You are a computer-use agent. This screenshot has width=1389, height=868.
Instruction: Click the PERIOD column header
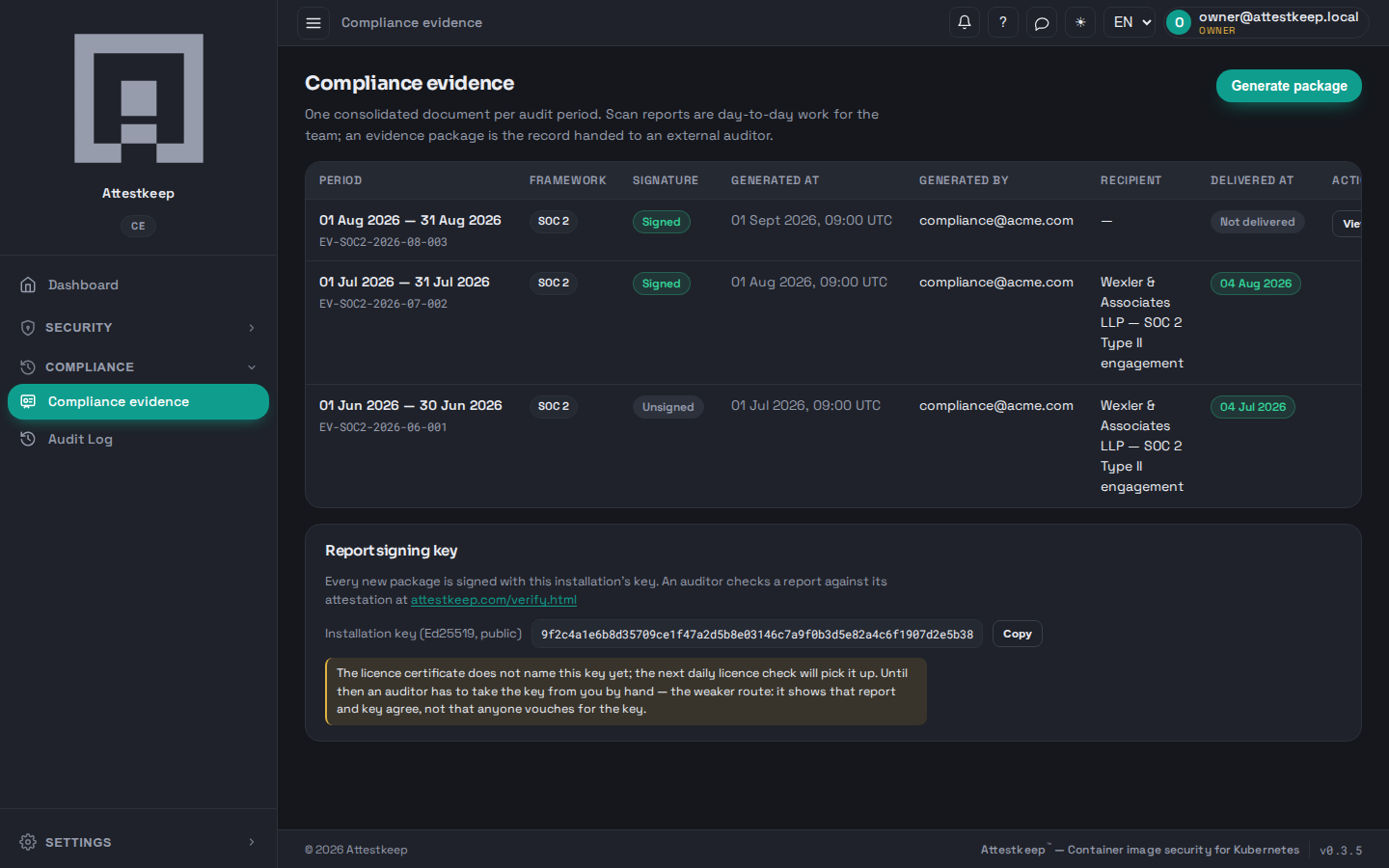[340, 180]
